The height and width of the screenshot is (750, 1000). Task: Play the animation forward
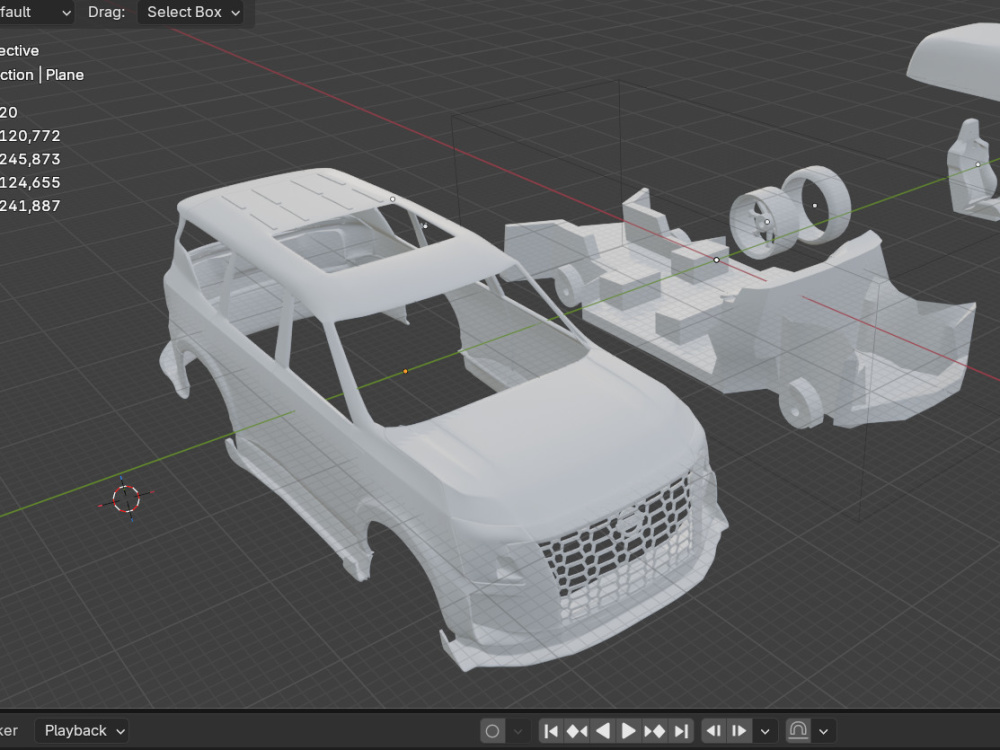click(628, 731)
